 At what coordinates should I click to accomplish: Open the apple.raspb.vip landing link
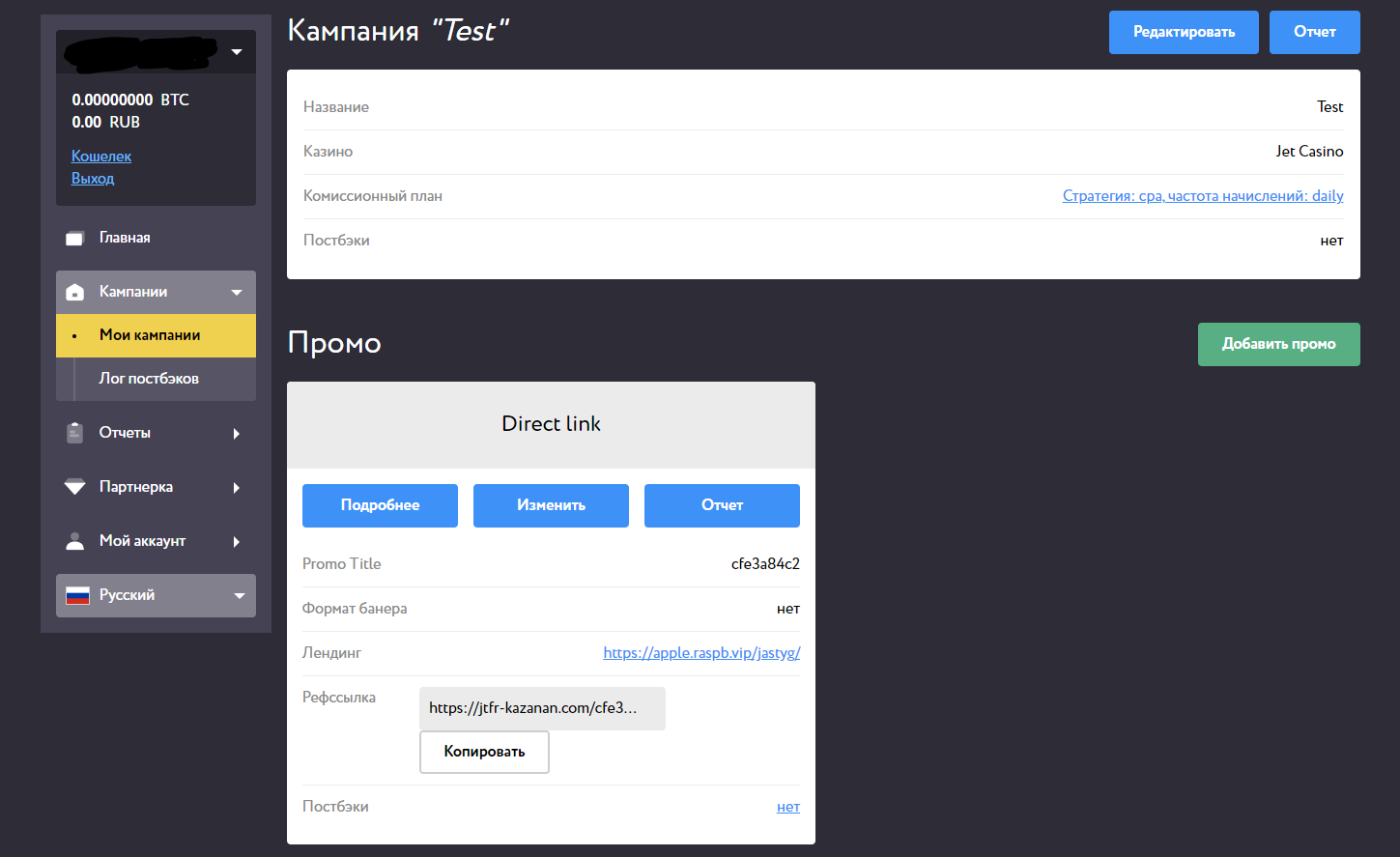pos(701,653)
